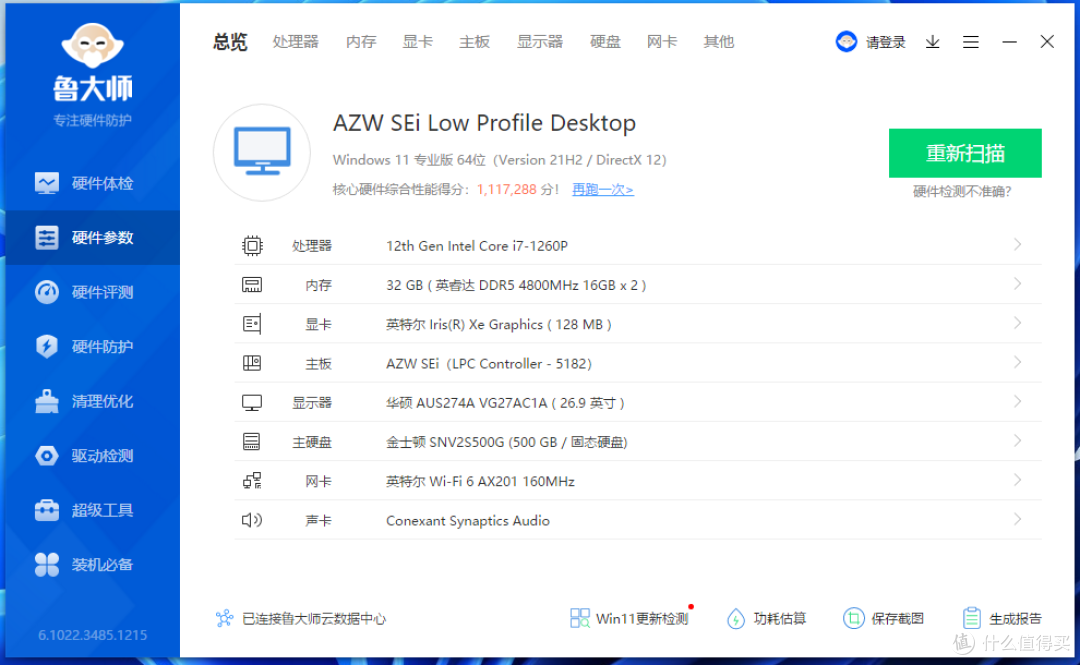Click 英特尔 Wi-Fi 6 AX201 160MHz text
Viewport: 1080px width, 665px height.
(480, 482)
